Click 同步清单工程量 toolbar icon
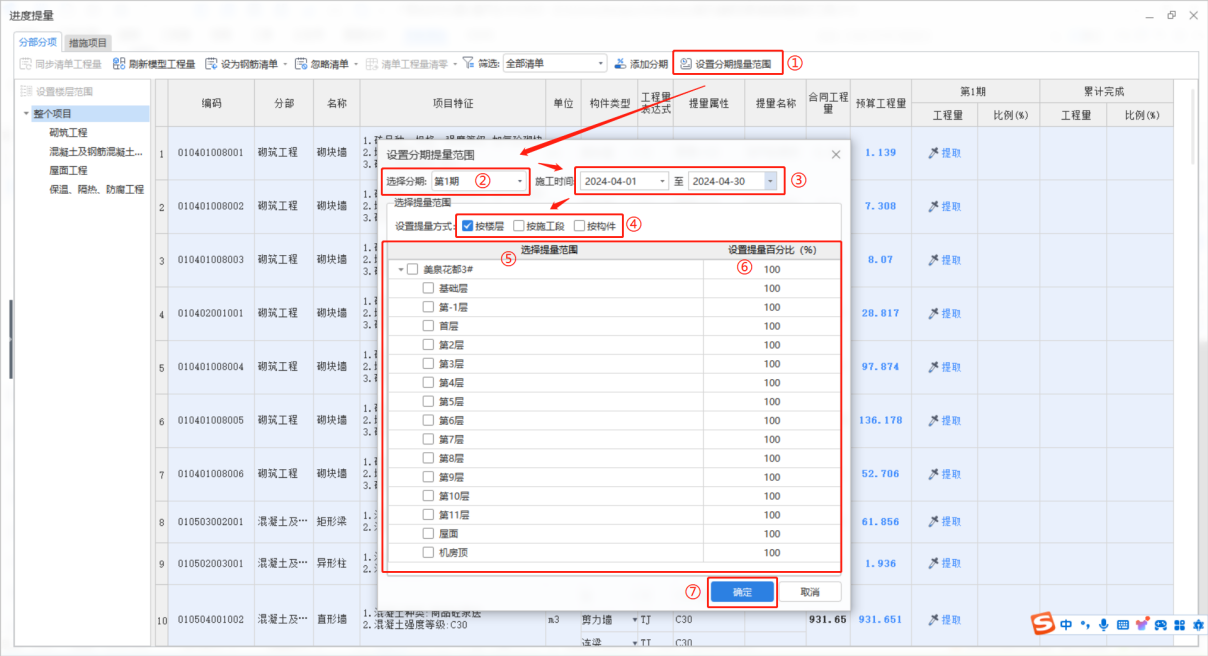 (26, 64)
